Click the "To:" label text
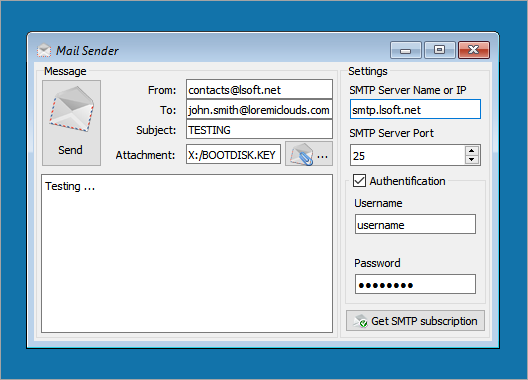Screen dimensions: 528x380 (x=168, y=110)
